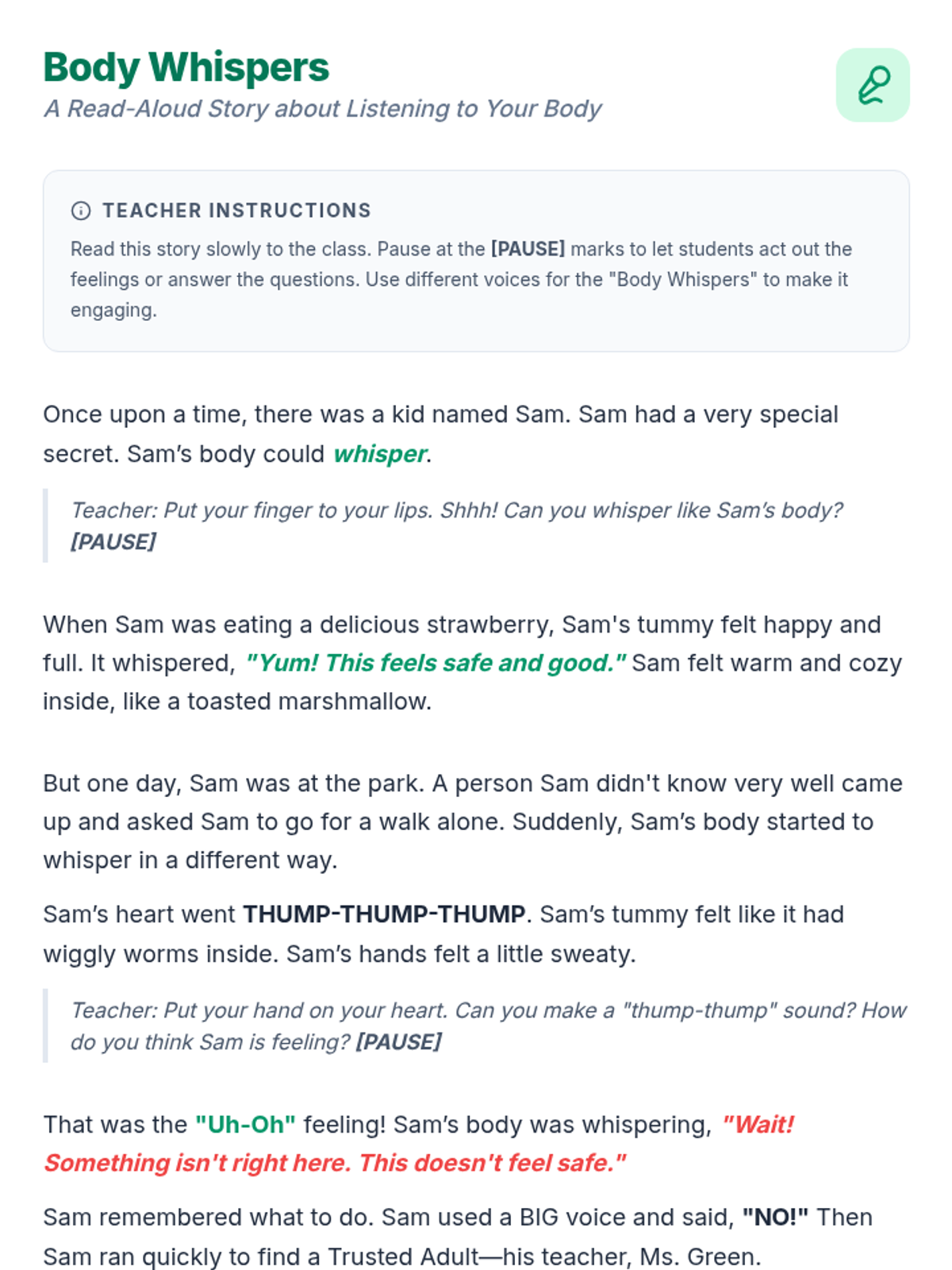The height and width of the screenshot is (1270, 952).
Task: Click the green "Yum! This feels safe and good." quote
Action: pyautogui.click(x=435, y=663)
